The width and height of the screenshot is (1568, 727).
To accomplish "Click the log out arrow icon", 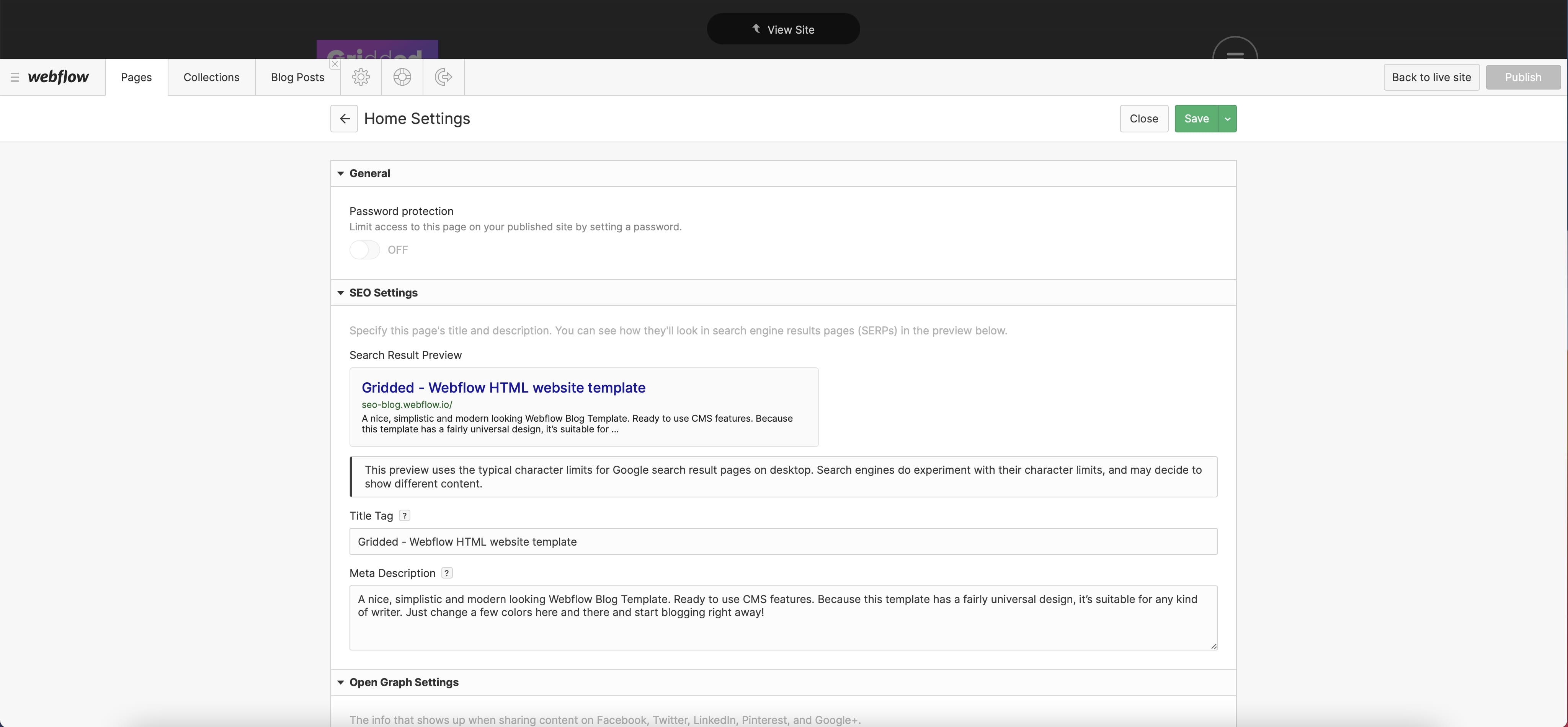I will [444, 77].
